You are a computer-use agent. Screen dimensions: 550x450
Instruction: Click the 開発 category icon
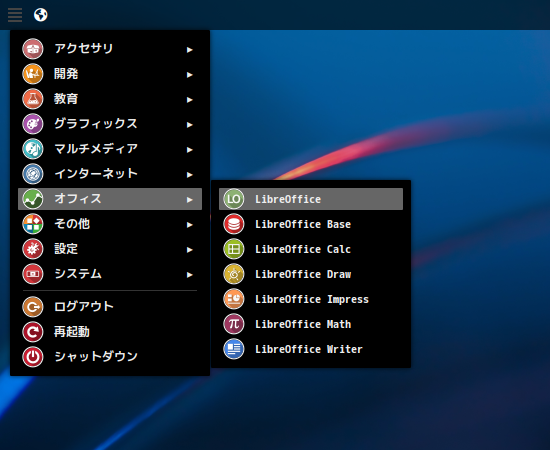click(33, 74)
